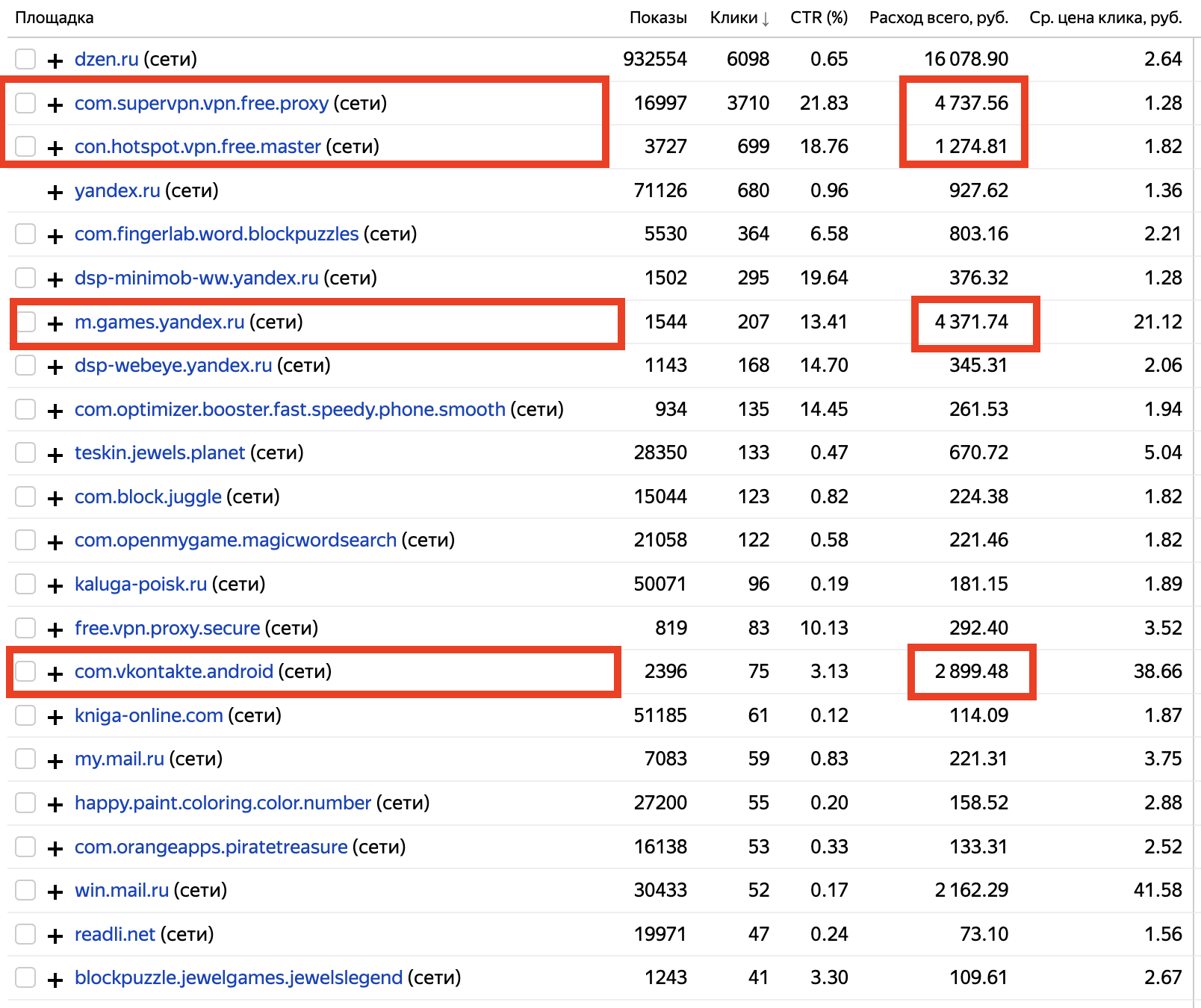
Task: Expand com.supervpn.vpn.free.proxy plus sign
Action: [x=55, y=105]
